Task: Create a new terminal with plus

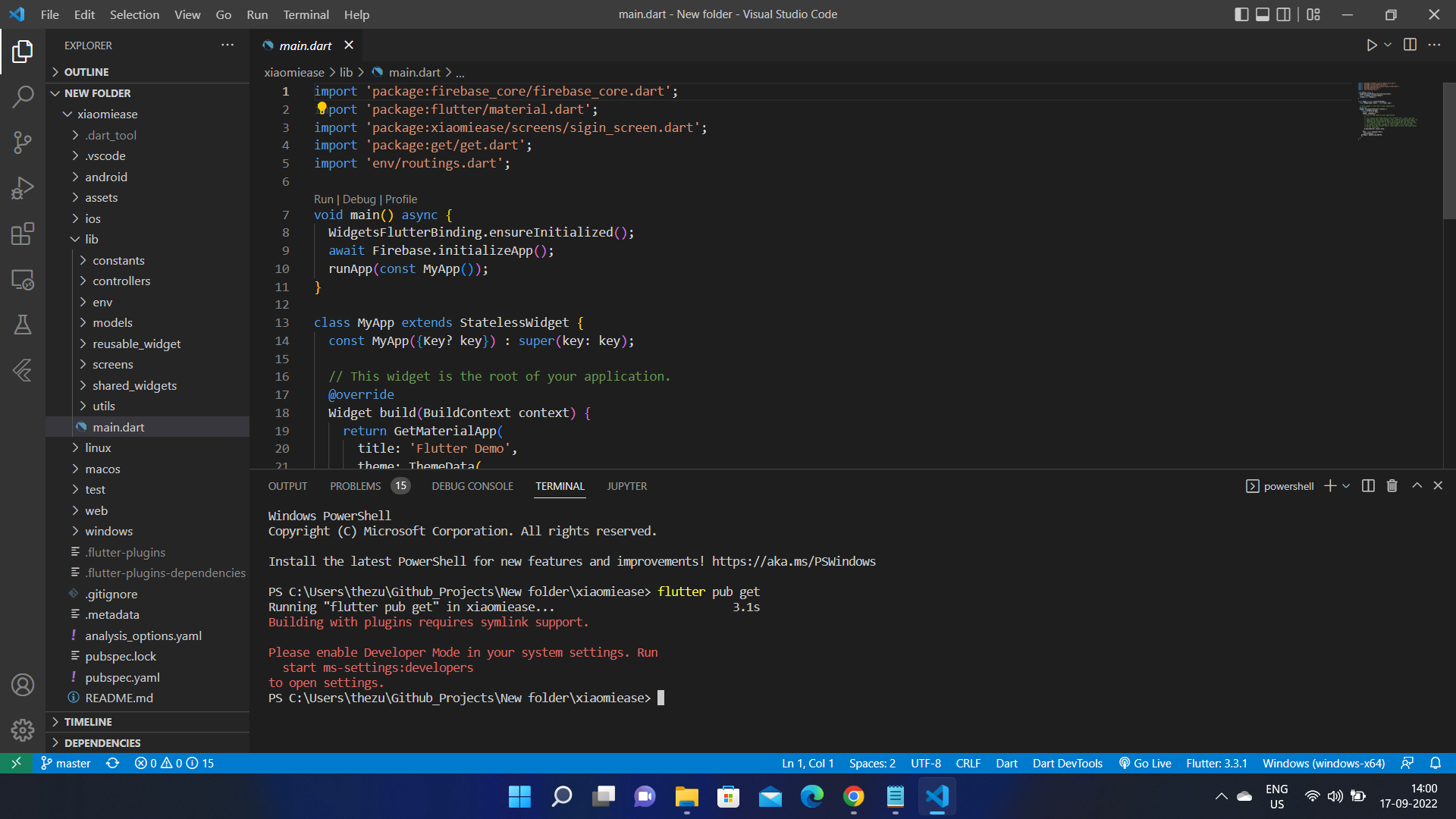Action: [1329, 486]
